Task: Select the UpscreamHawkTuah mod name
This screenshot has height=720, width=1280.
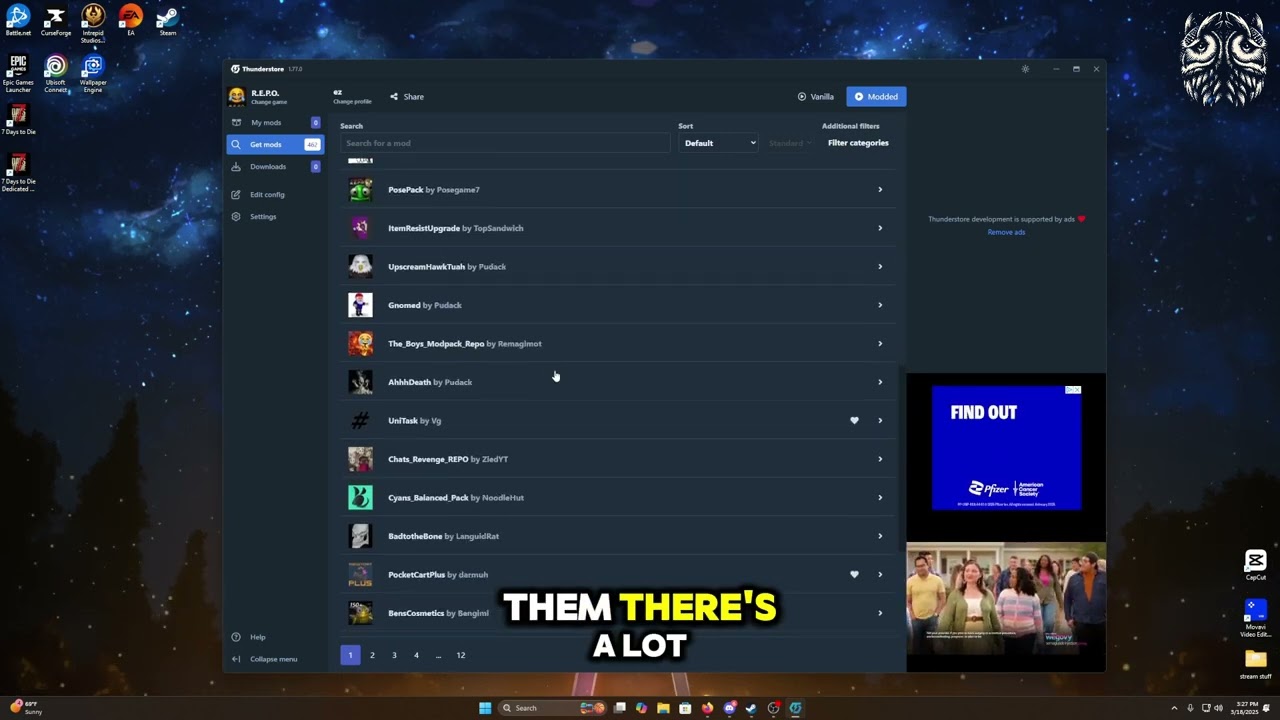Action: coord(427,267)
